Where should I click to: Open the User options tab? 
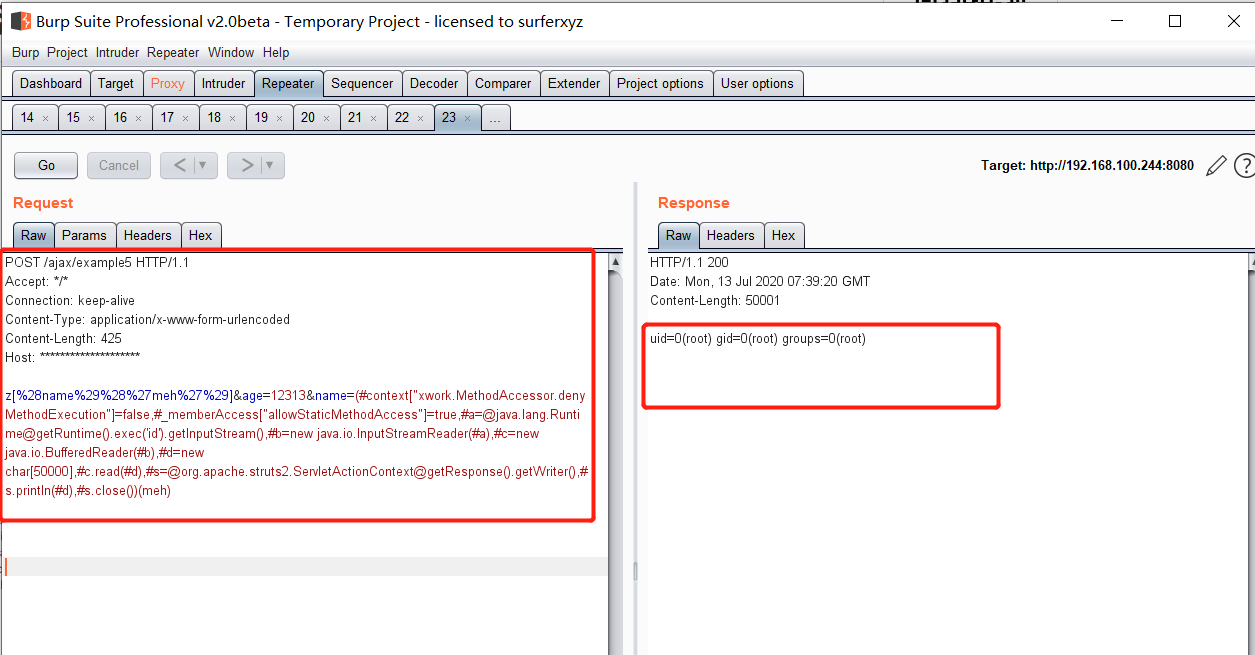tap(757, 84)
